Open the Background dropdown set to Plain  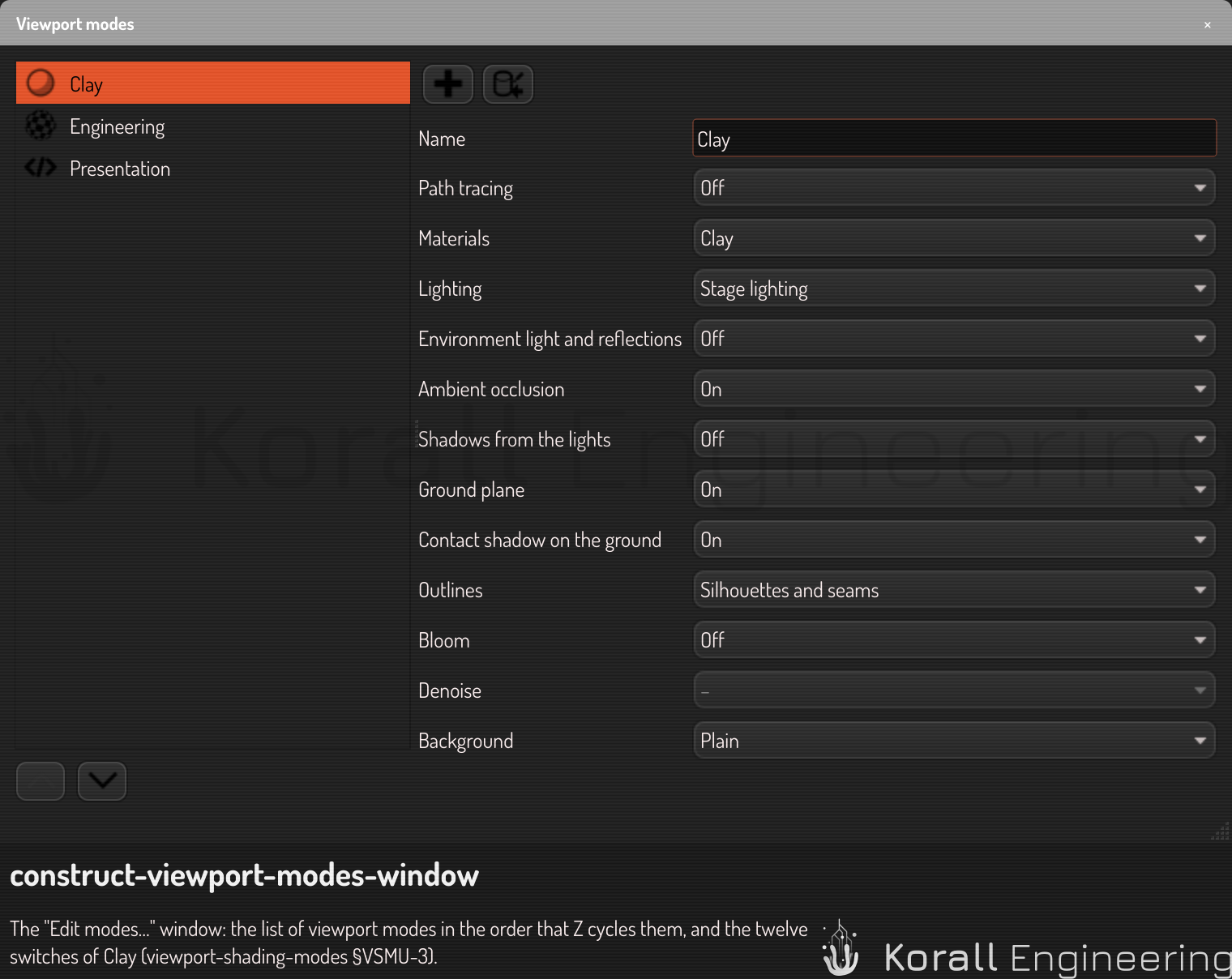coord(955,741)
